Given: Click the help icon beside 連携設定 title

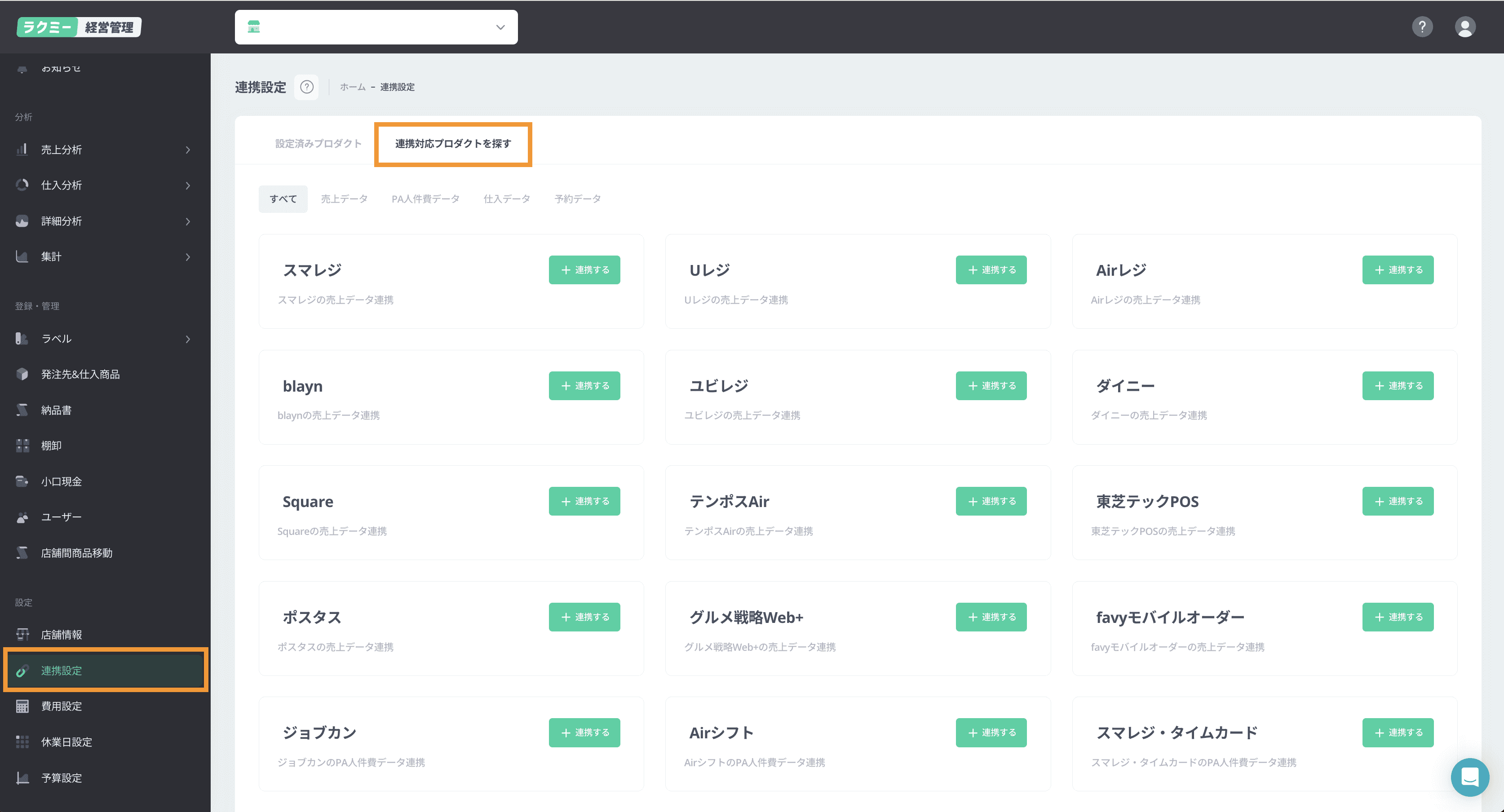Looking at the screenshot, I should pos(306,87).
